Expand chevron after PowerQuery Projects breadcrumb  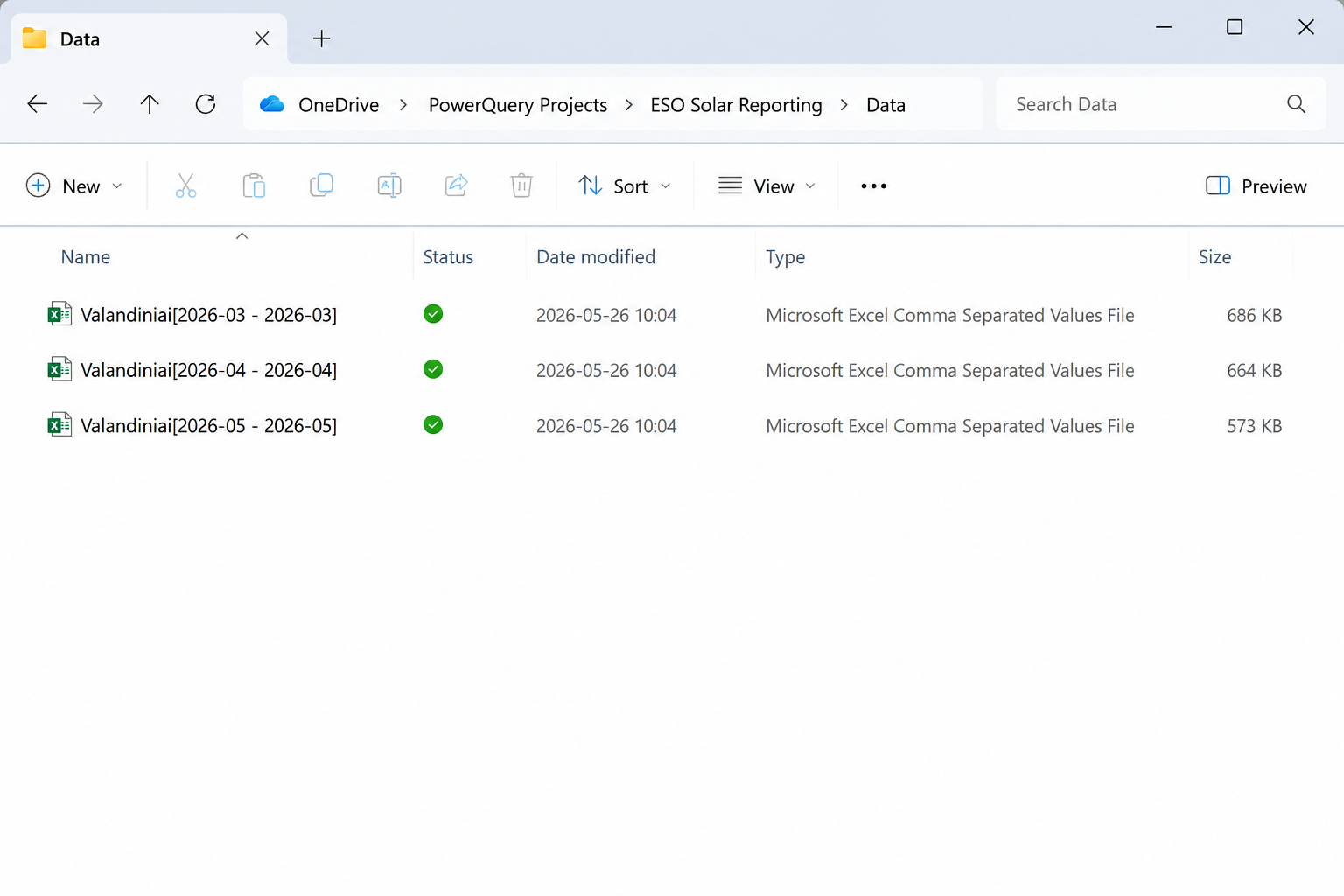629,104
